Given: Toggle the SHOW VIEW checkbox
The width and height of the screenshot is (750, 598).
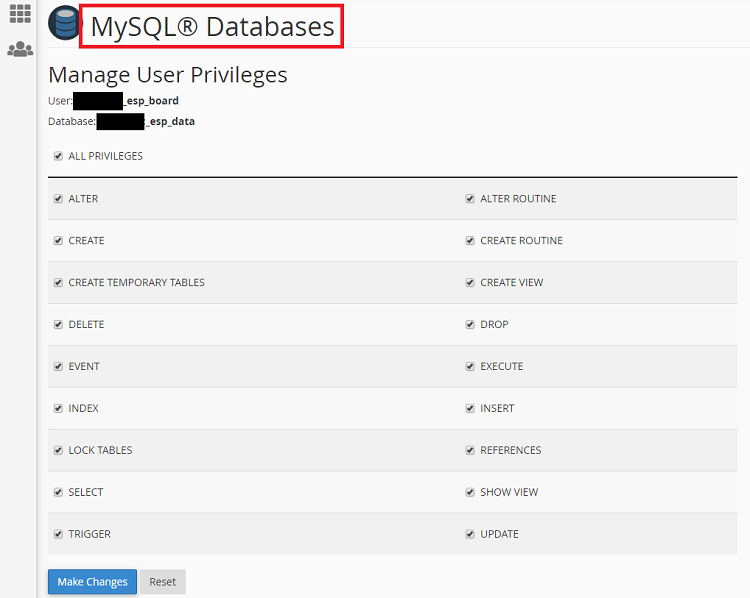Looking at the screenshot, I should 470,493.
